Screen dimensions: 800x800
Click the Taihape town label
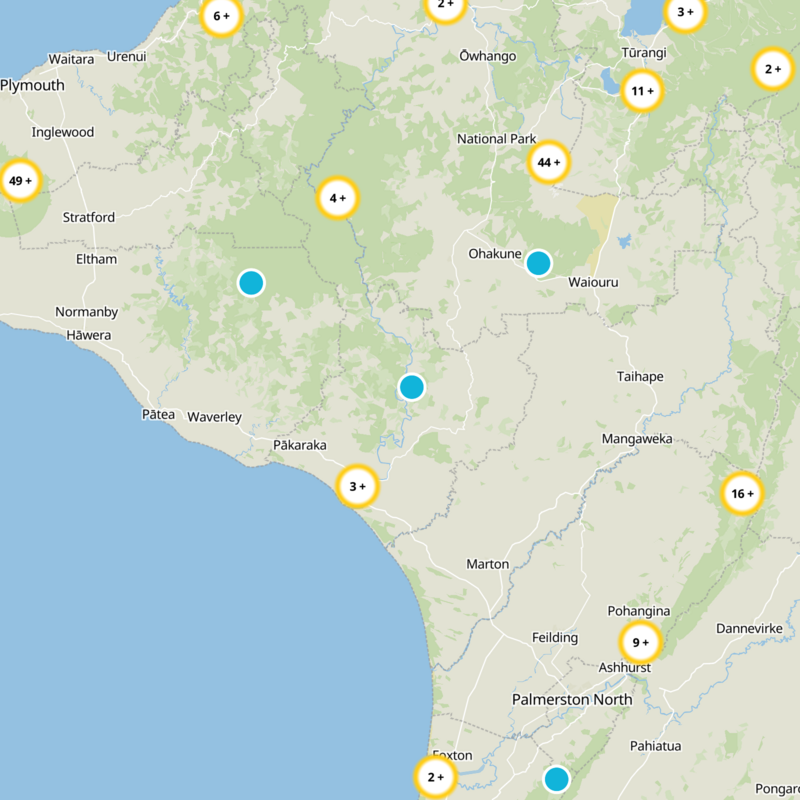(x=640, y=377)
